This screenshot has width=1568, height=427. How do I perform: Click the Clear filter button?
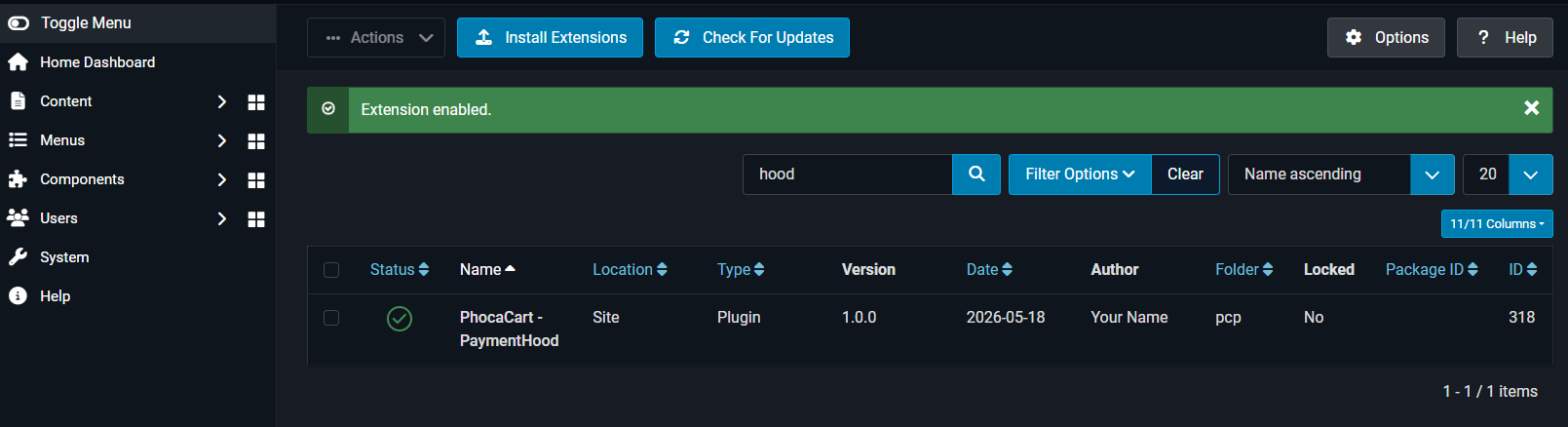[1185, 175]
